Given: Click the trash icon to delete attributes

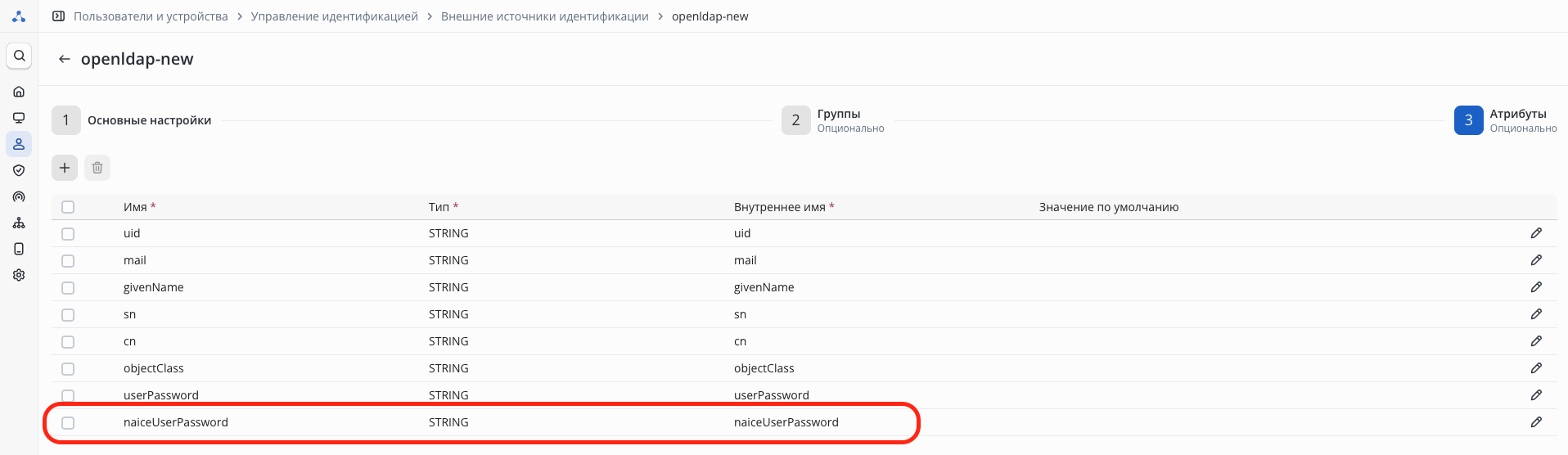Looking at the screenshot, I should tap(97, 168).
